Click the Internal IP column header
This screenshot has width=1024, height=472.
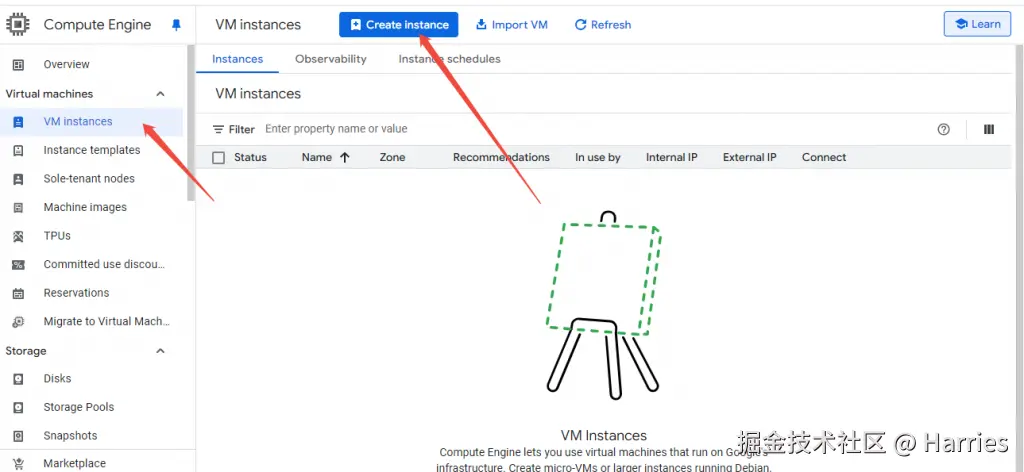671,157
